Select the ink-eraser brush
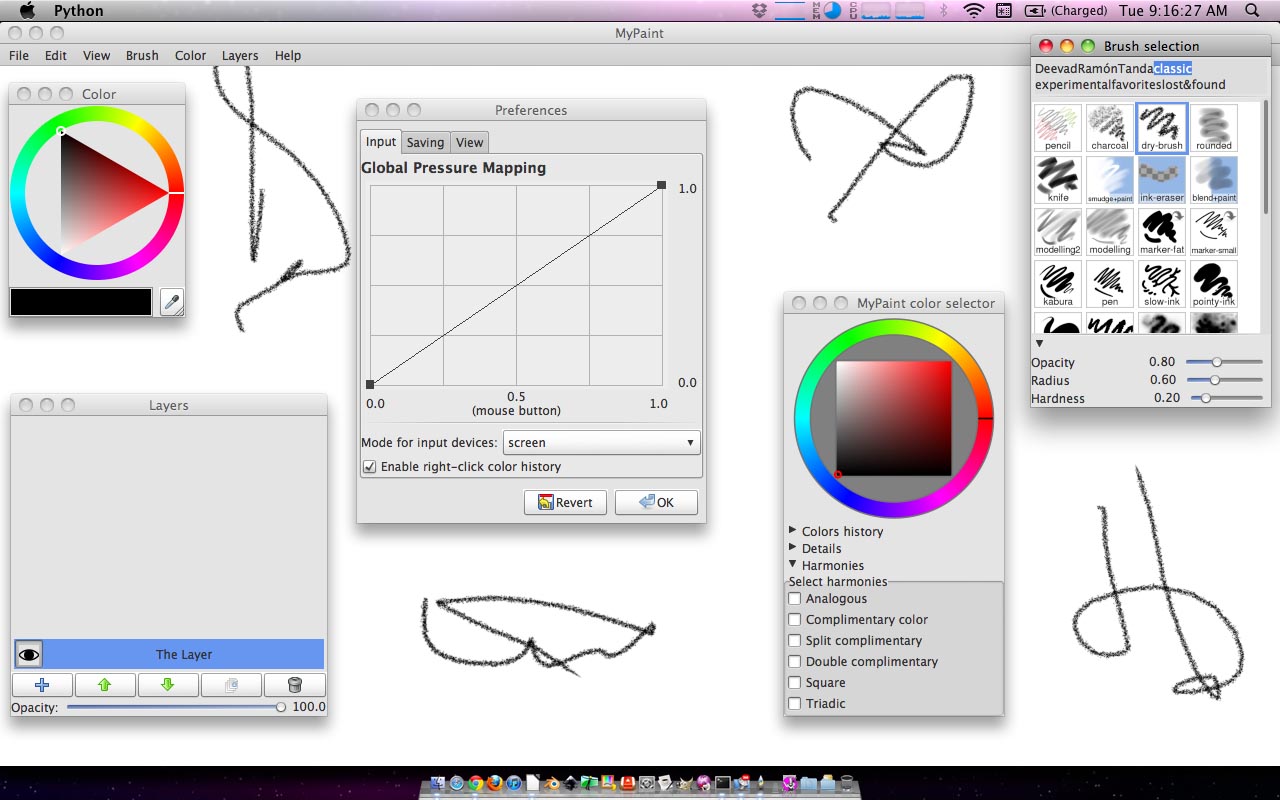 click(1162, 180)
